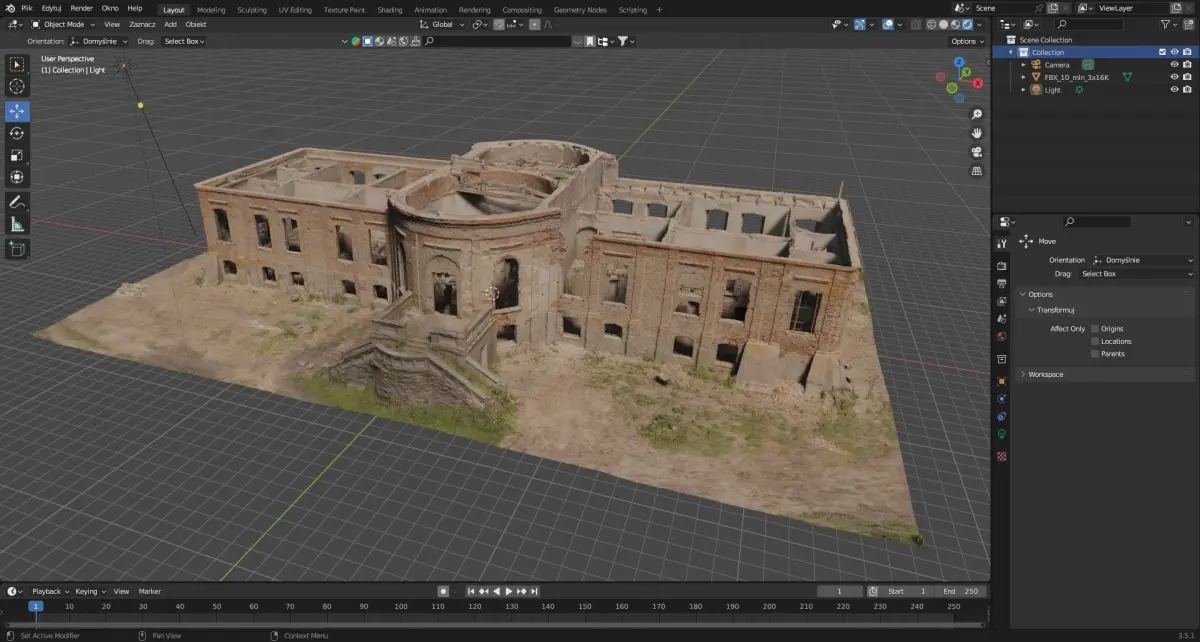
Task: Switch to Modeling workspace tab
Action: pos(211,9)
